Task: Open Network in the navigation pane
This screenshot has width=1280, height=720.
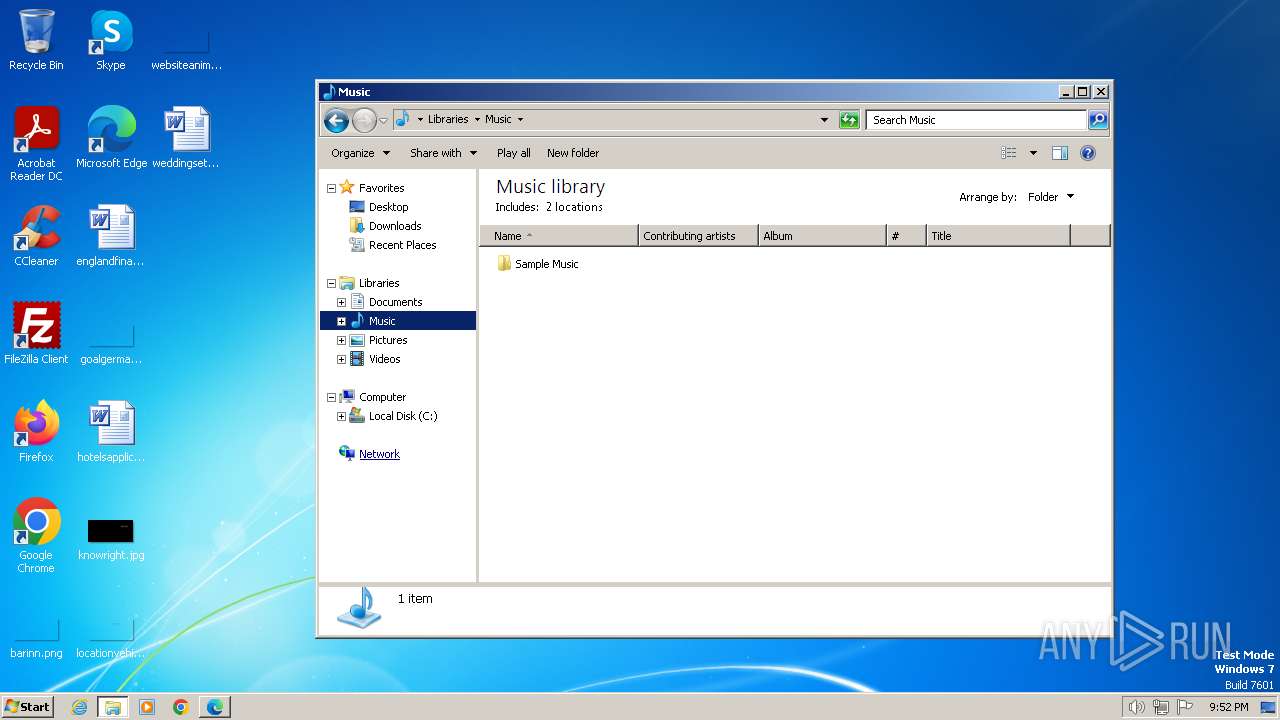Action: coord(379,454)
